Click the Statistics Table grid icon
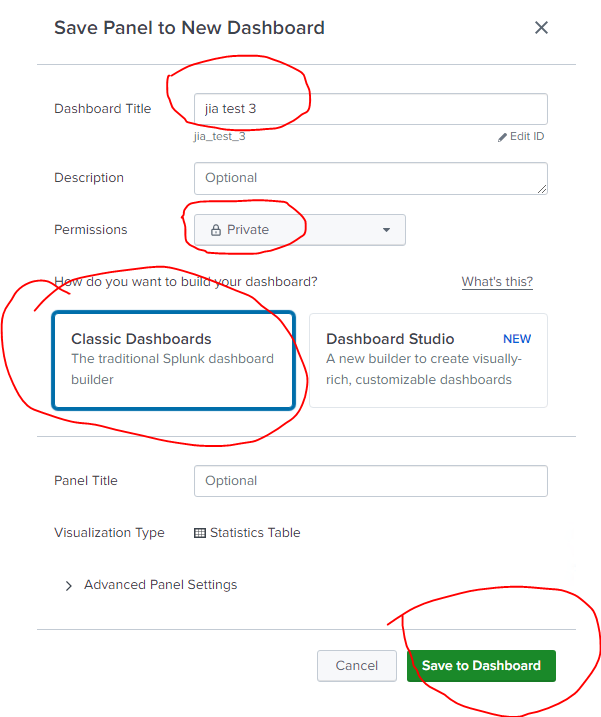Image resolution: width=601 pixels, height=717 pixels. click(200, 533)
